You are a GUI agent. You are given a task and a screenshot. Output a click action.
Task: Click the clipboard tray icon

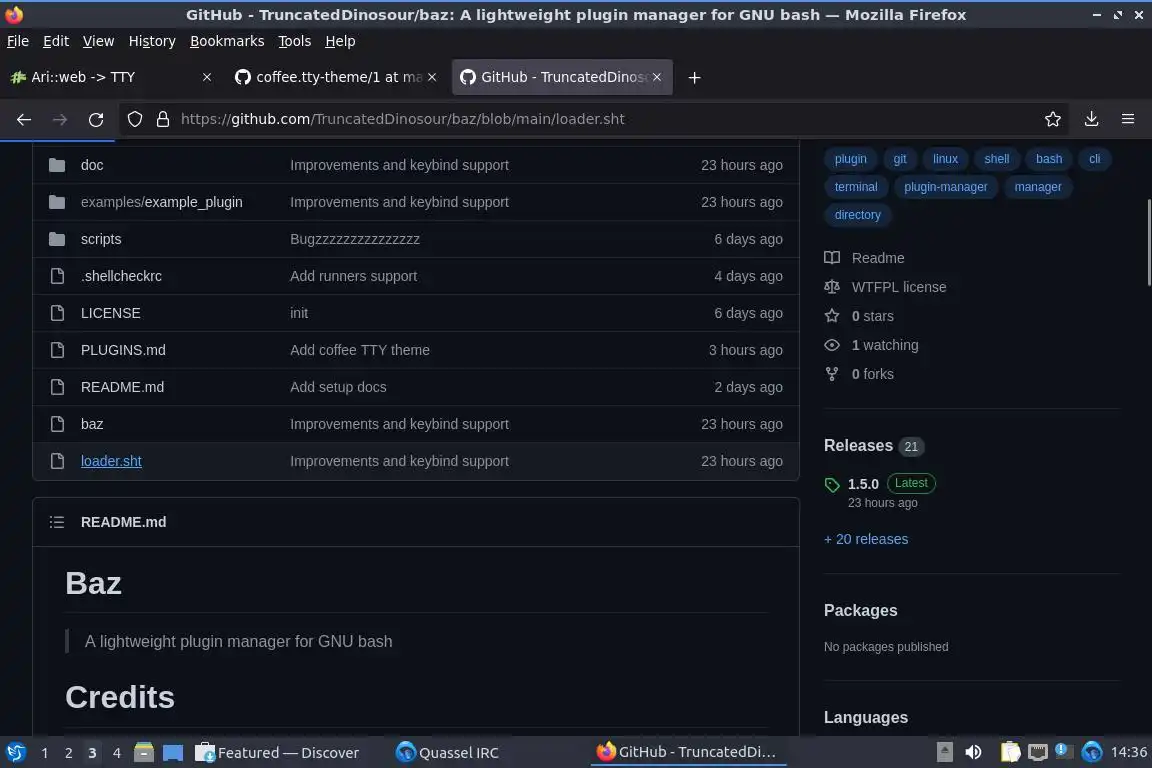(1010, 752)
